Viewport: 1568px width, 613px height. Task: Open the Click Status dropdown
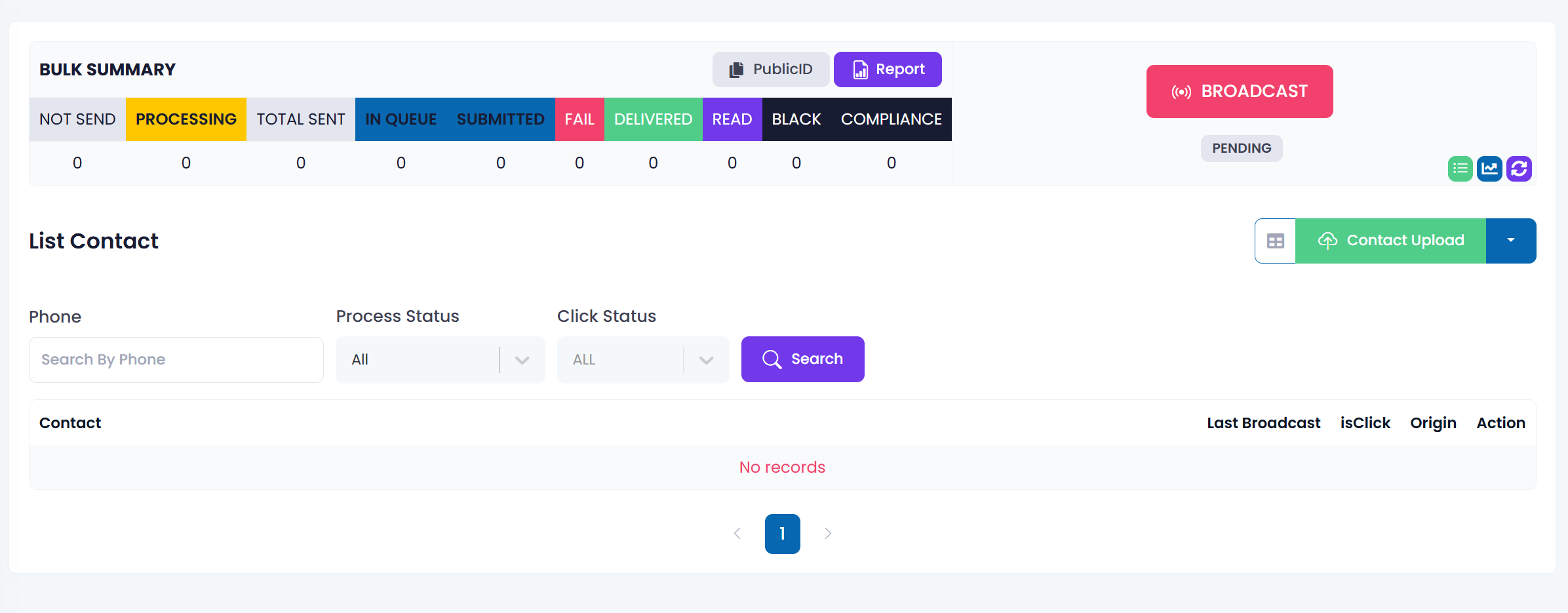pyautogui.click(x=642, y=360)
